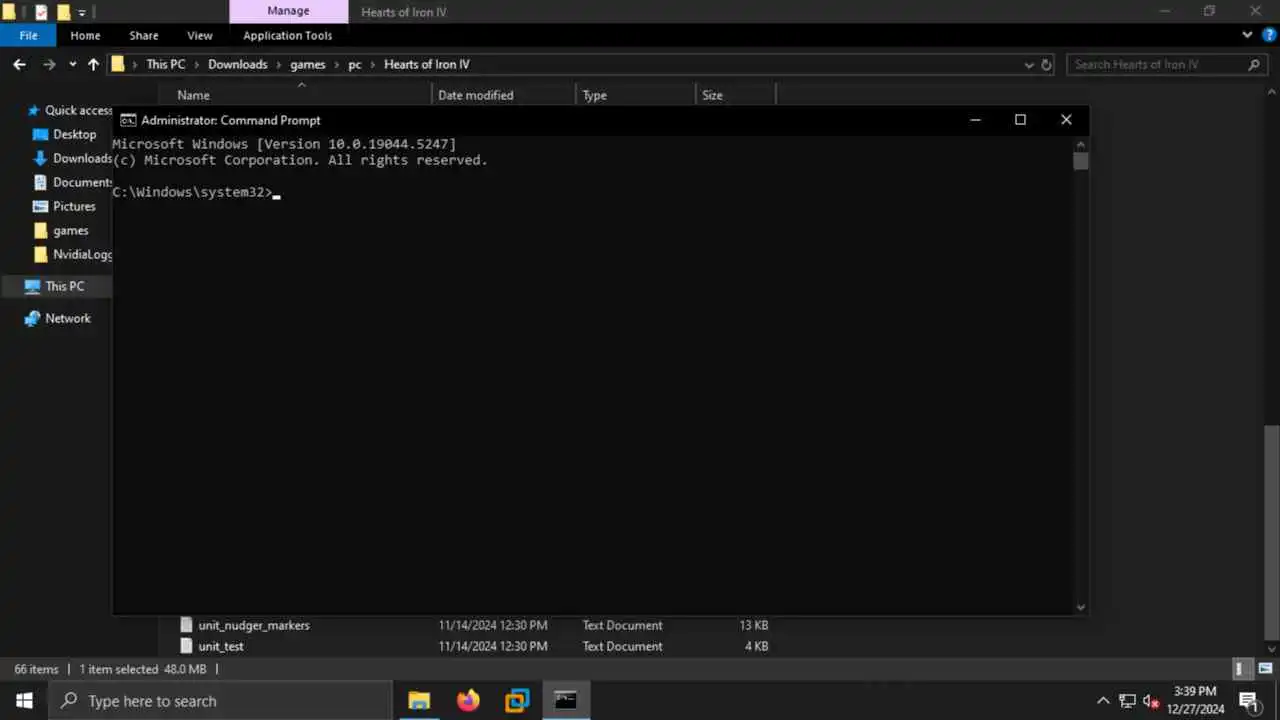Sort files by Date modified column

click(x=504, y=95)
